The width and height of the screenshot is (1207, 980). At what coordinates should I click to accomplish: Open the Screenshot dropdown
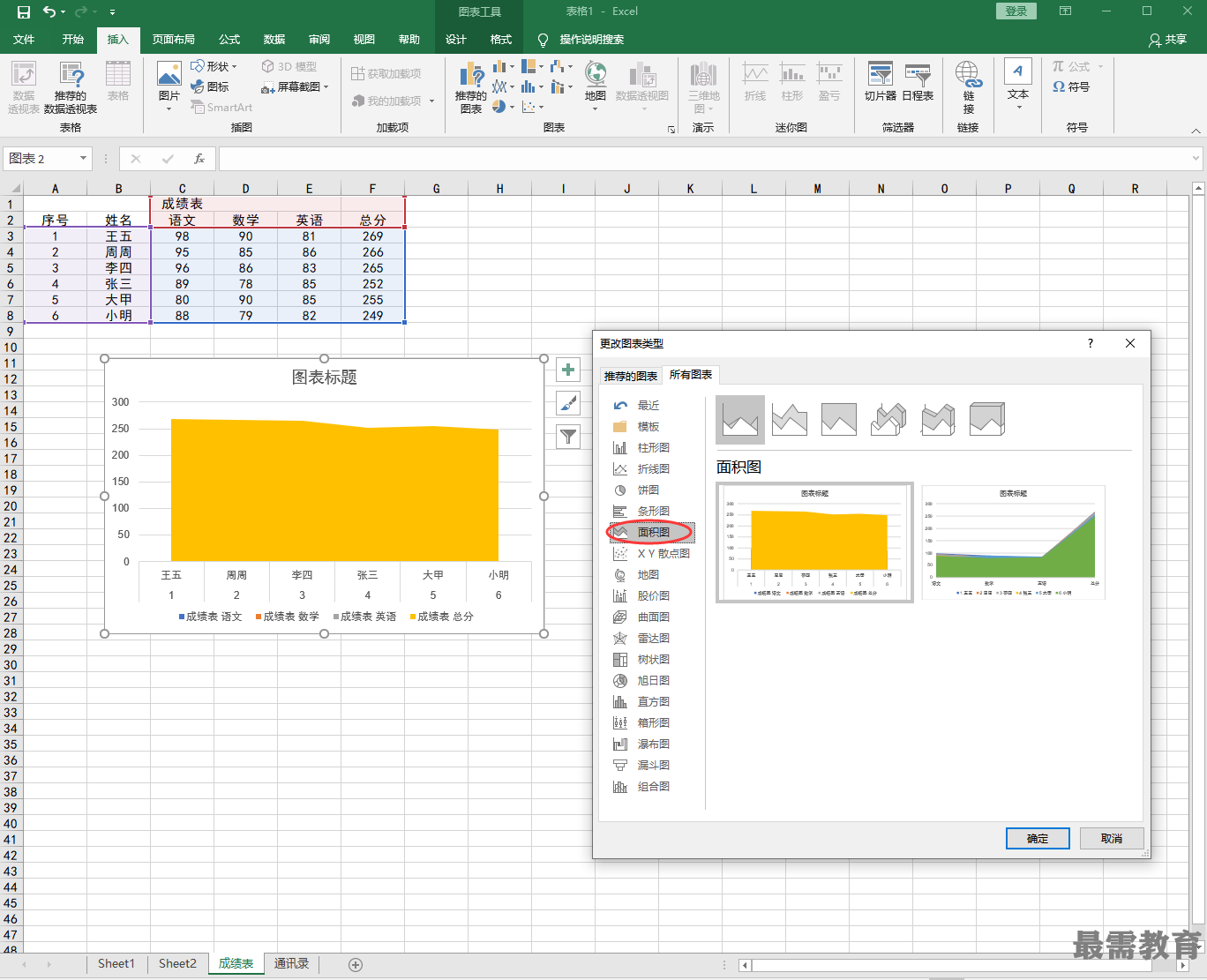(296, 86)
